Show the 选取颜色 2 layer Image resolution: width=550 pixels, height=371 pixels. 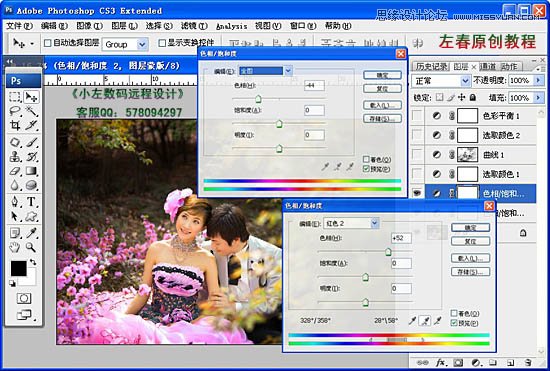click(x=417, y=135)
